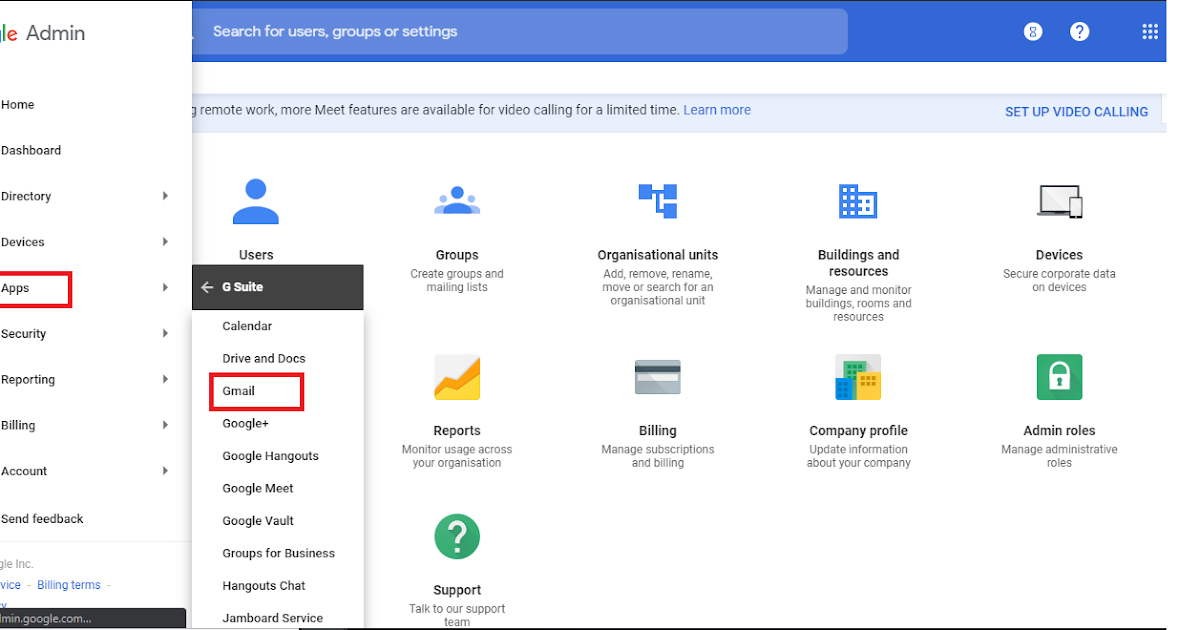Image resolution: width=1200 pixels, height=630 pixels.
Task: Expand the Security submenu arrow
Action: 165,334
